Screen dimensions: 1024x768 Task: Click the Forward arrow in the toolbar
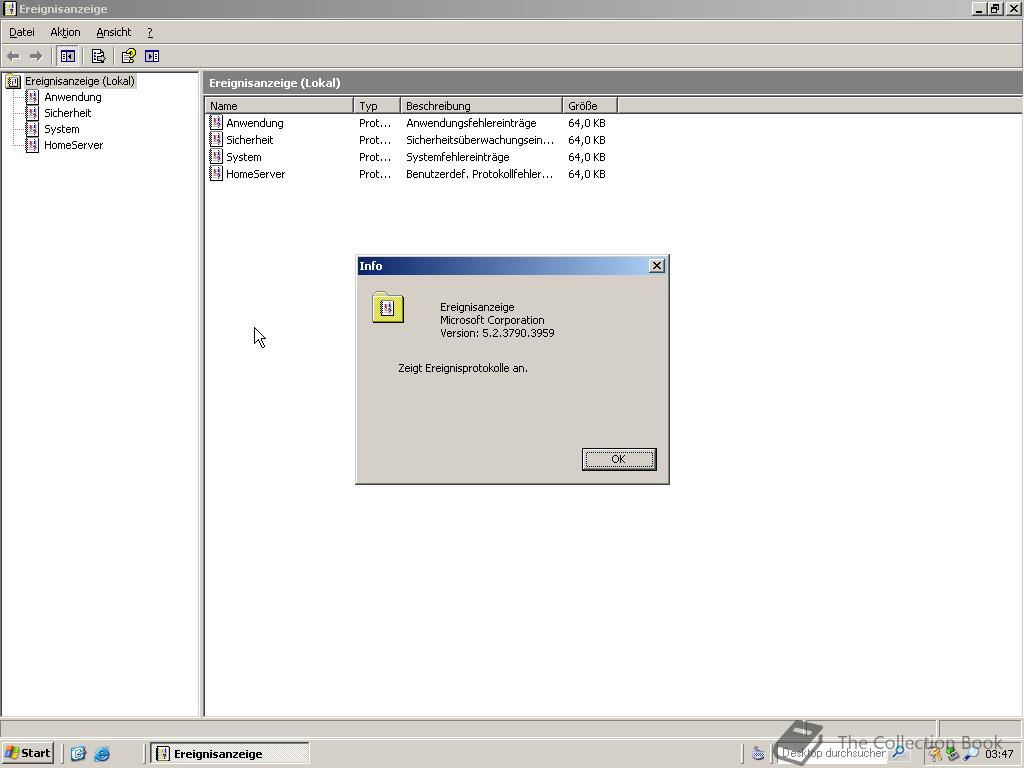click(36, 56)
